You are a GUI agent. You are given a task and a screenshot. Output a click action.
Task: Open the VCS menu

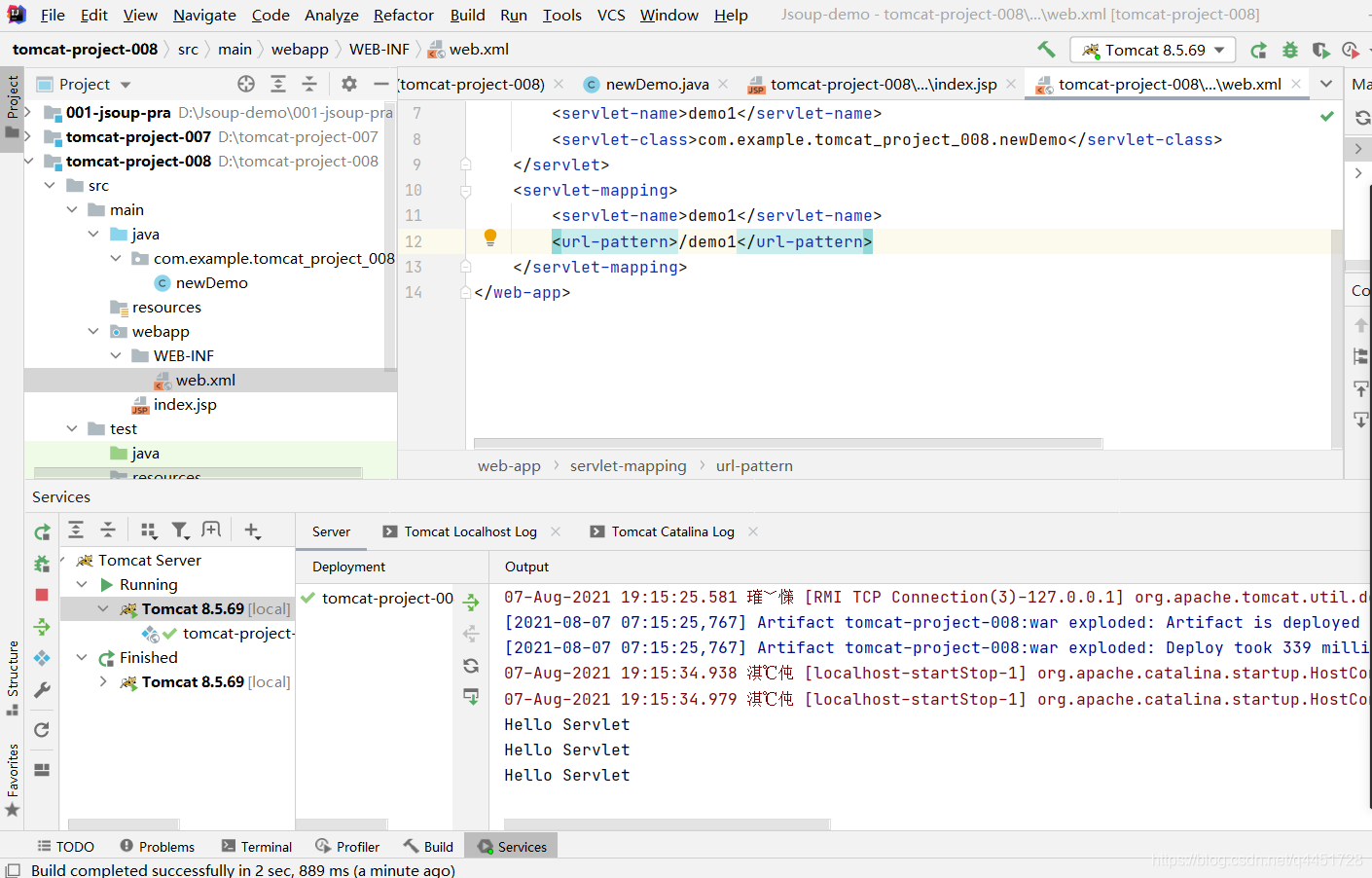[611, 15]
